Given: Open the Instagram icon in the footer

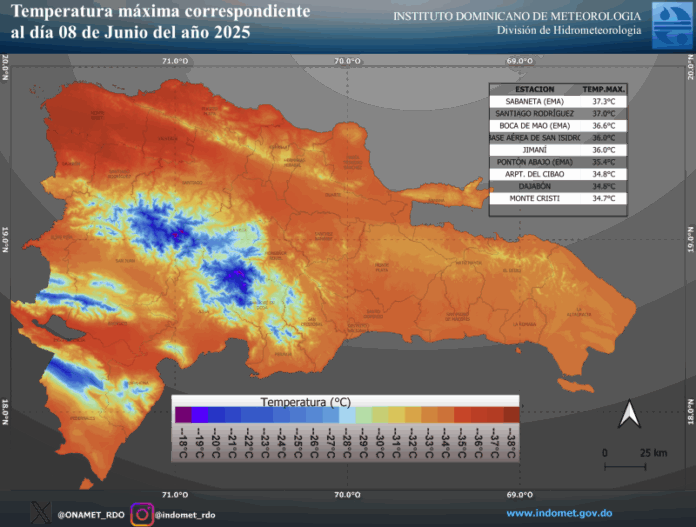Looking at the screenshot, I should click(142, 513).
